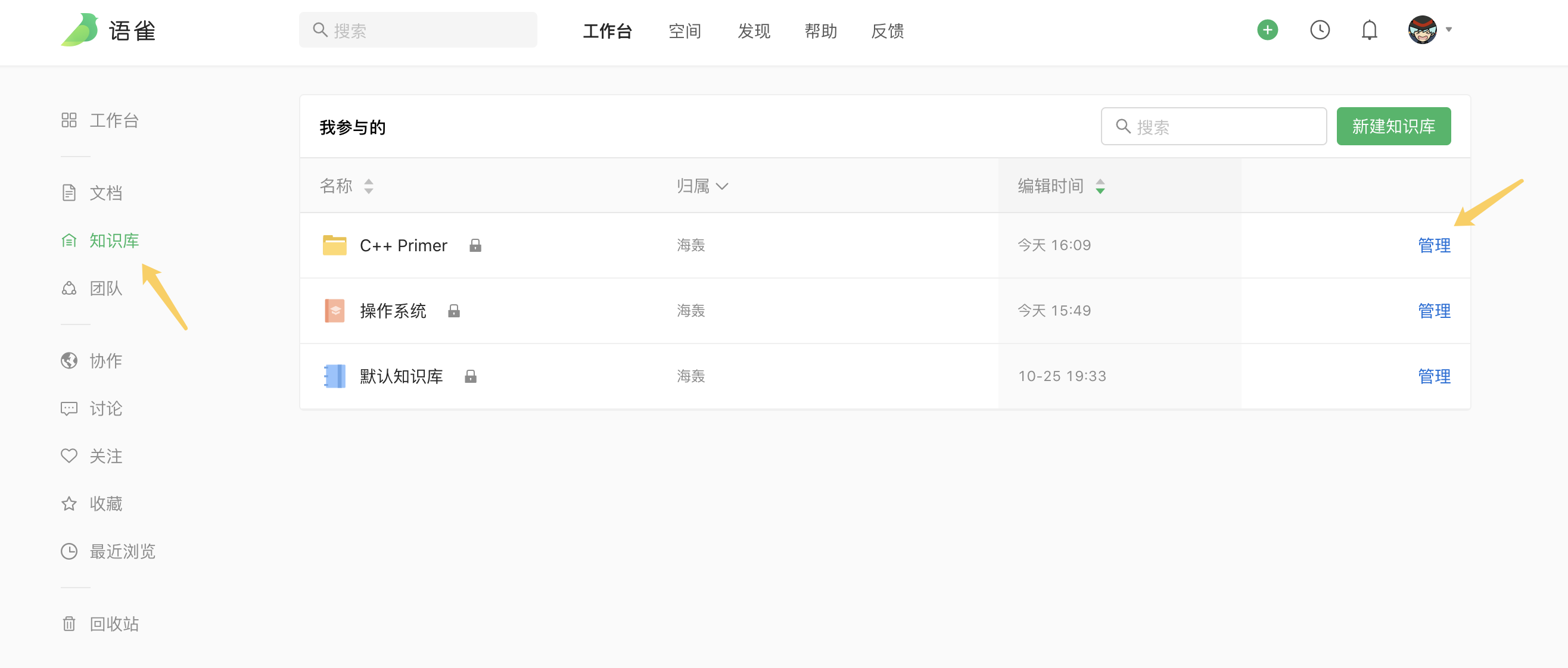This screenshot has height=668, width=1568.
Task: Open notifications bell icon
Action: [1369, 30]
